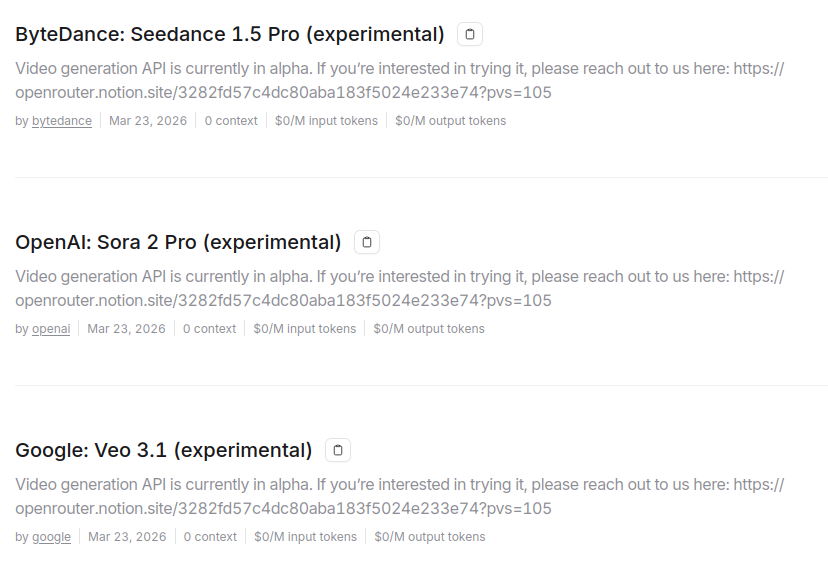Click "0 context" under Google Veo 3.1
Image resolution: width=828 pixels, height=573 pixels.
point(210,537)
